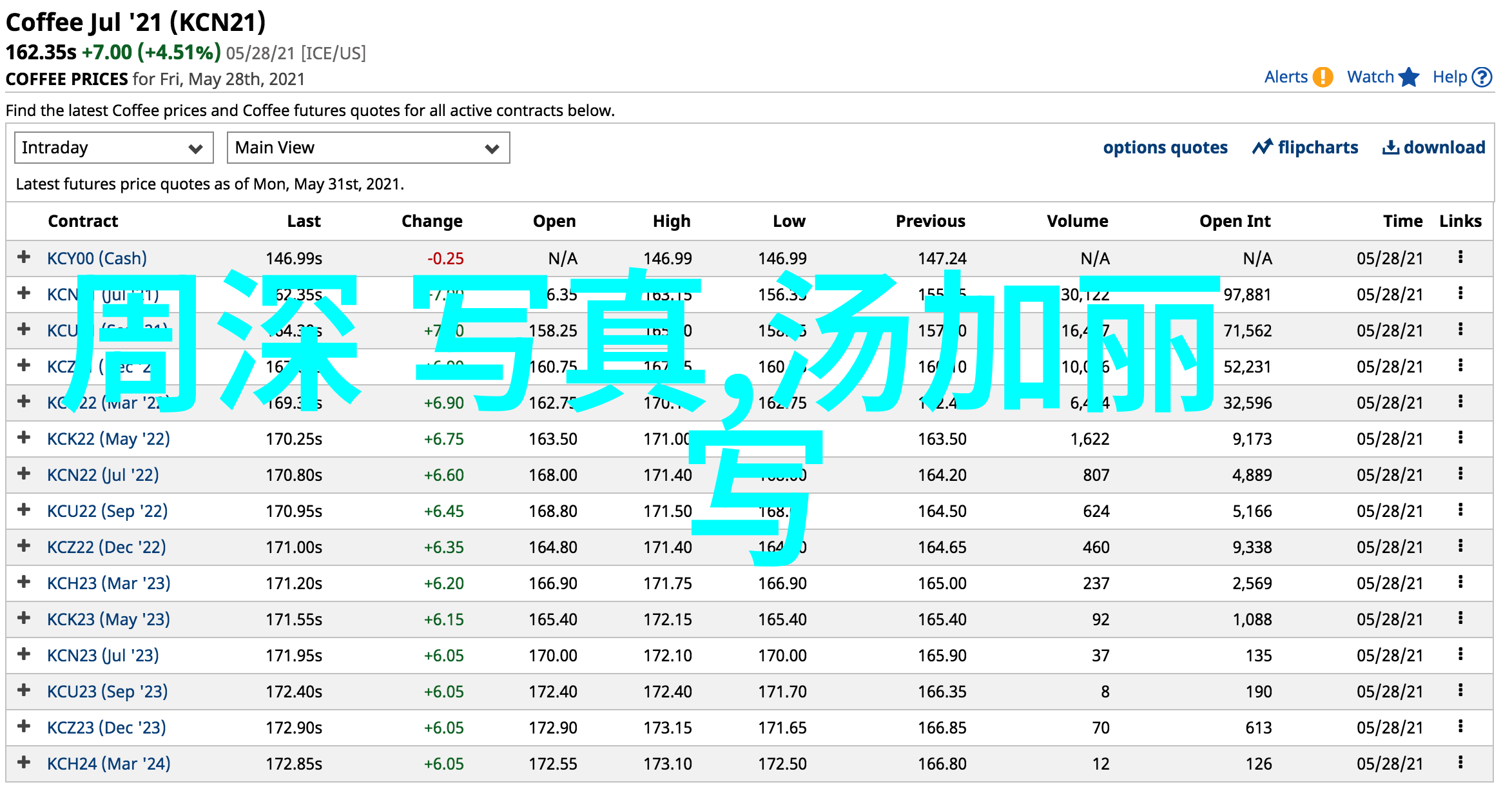Open the KCU22 Sep '22 contract link
This screenshot has width=1512, height=798.
tap(107, 511)
